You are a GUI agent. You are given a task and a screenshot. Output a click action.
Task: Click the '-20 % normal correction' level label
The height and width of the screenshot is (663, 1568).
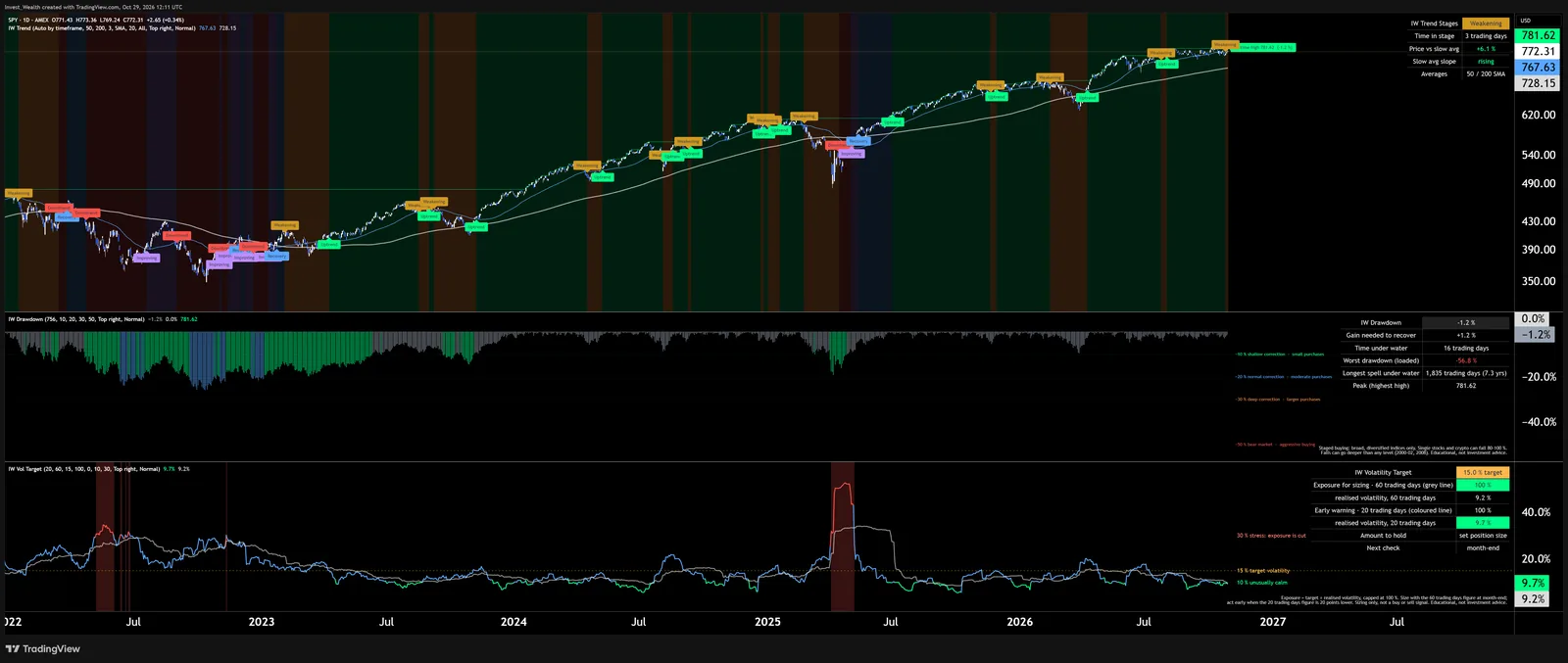[1284, 377]
